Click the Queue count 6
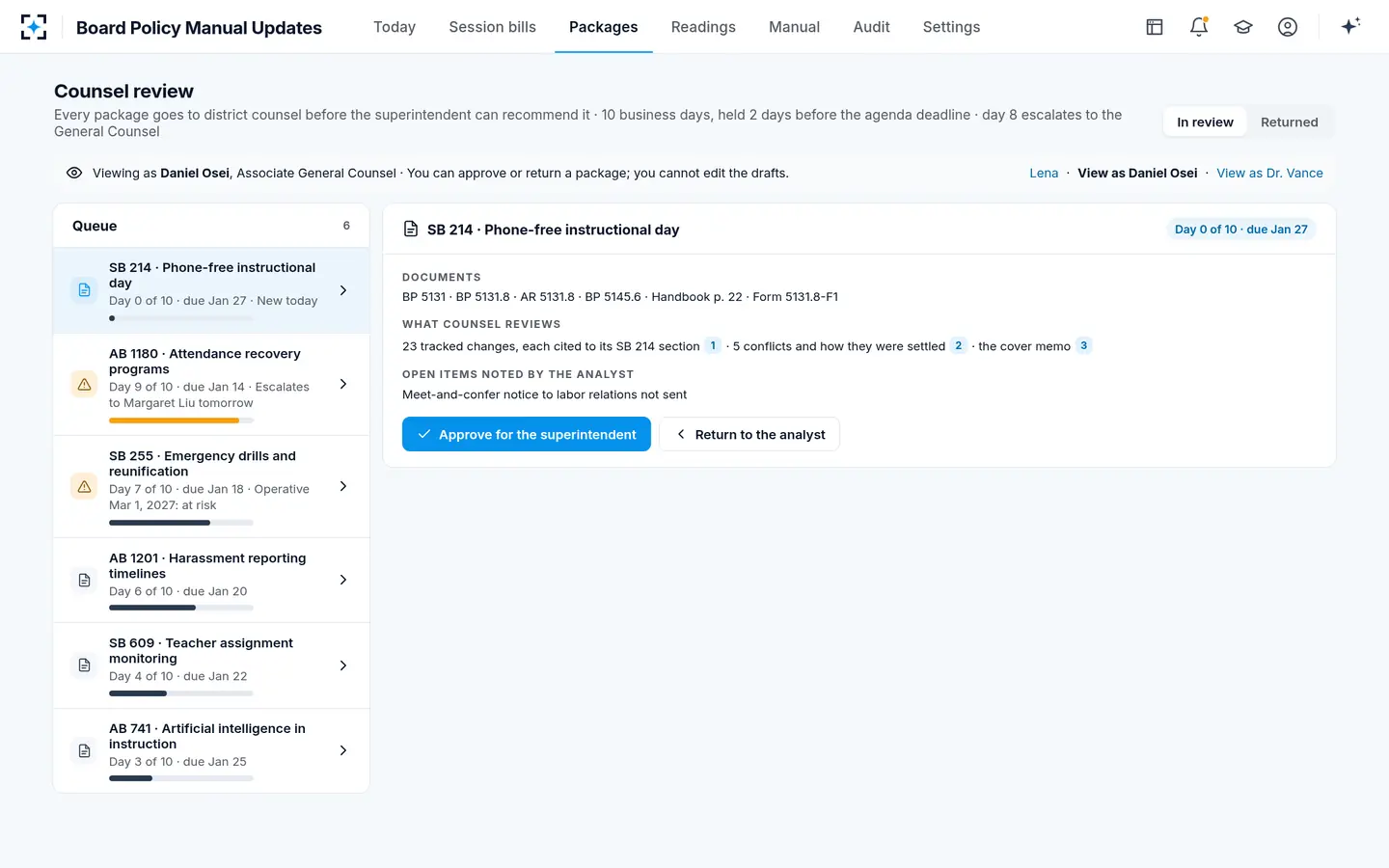1389x868 pixels. [346, 226]
